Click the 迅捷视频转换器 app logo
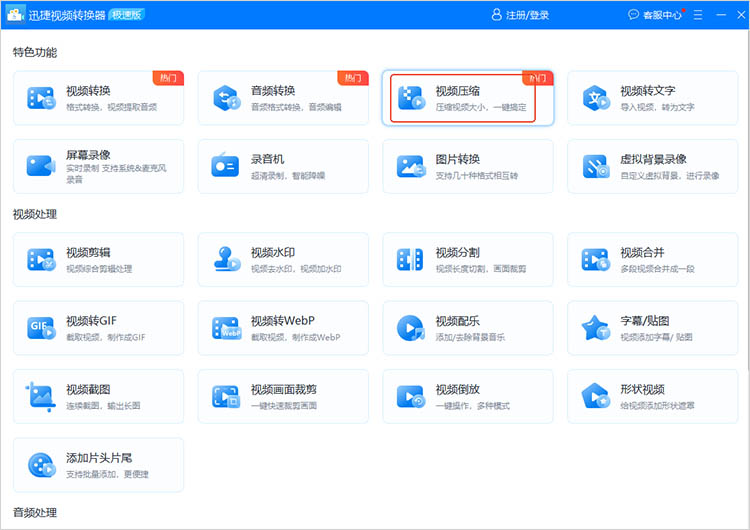Image resolution: width=750 pixels, height=530 pixels. 15,14
